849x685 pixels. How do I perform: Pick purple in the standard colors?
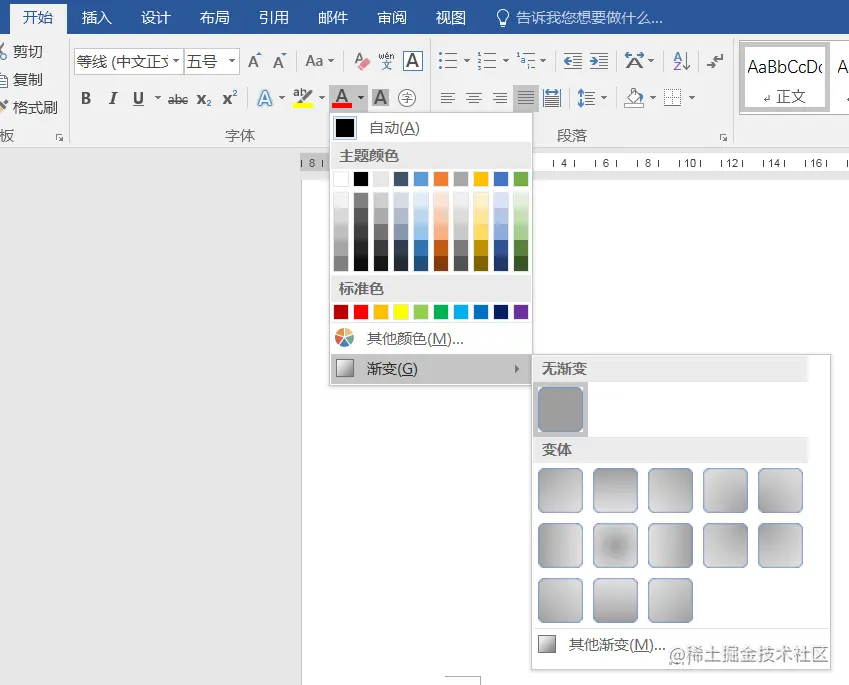pyautogui.click(x=521, y=312)
